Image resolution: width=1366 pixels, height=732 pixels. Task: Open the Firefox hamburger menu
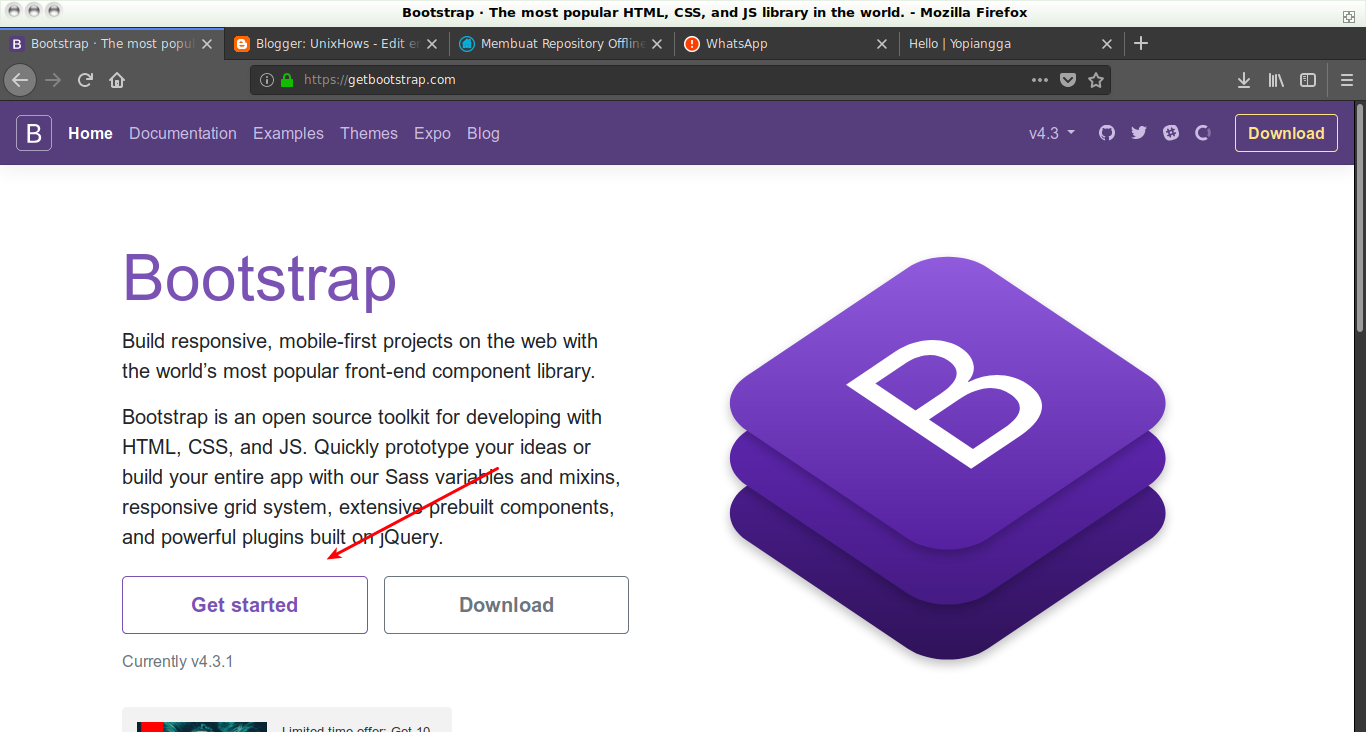(1347, 79)
